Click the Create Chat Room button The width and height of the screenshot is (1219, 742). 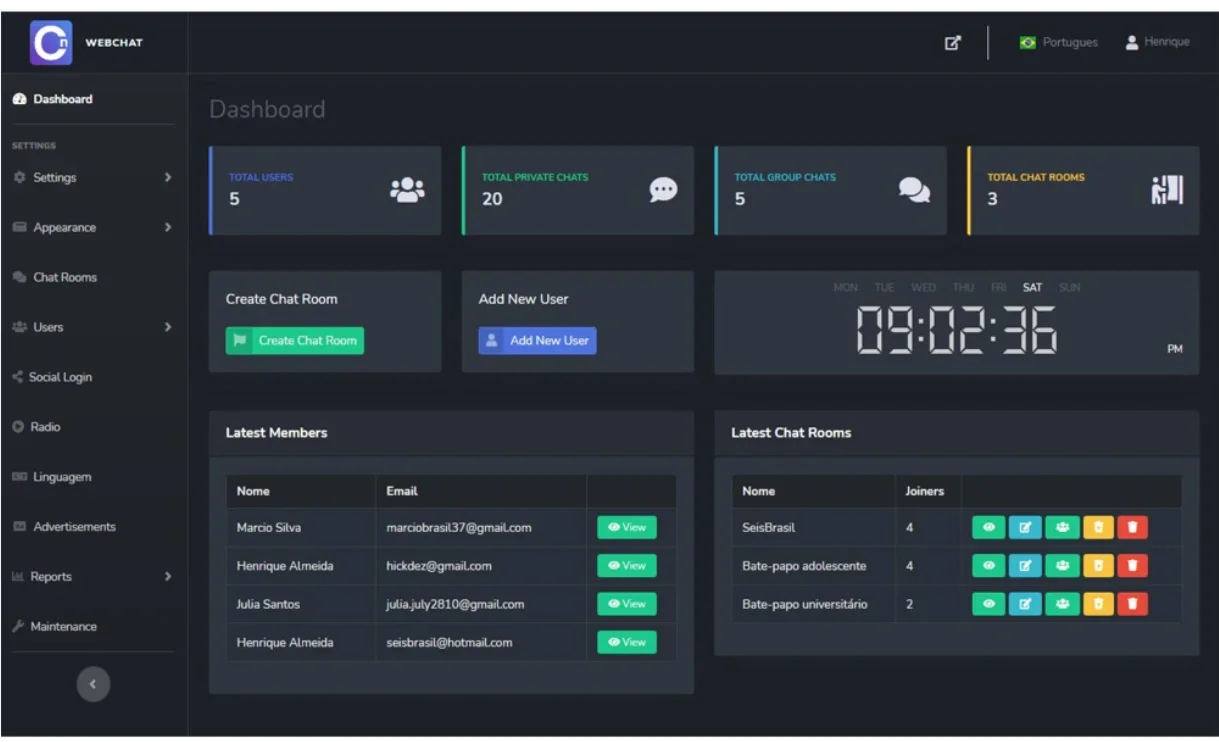point(295,341)
